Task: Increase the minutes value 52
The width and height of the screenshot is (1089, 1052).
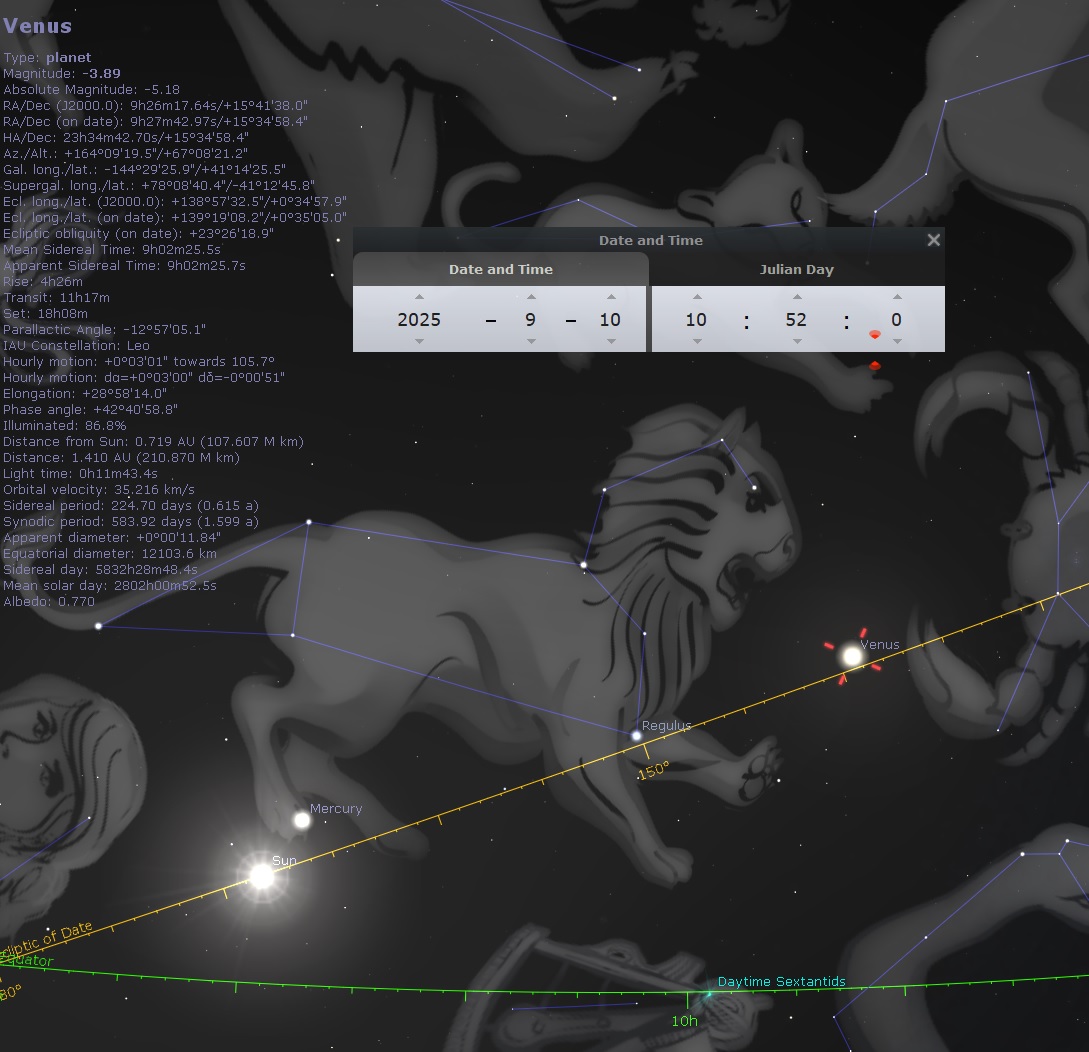Action: [x=797, y=297]
